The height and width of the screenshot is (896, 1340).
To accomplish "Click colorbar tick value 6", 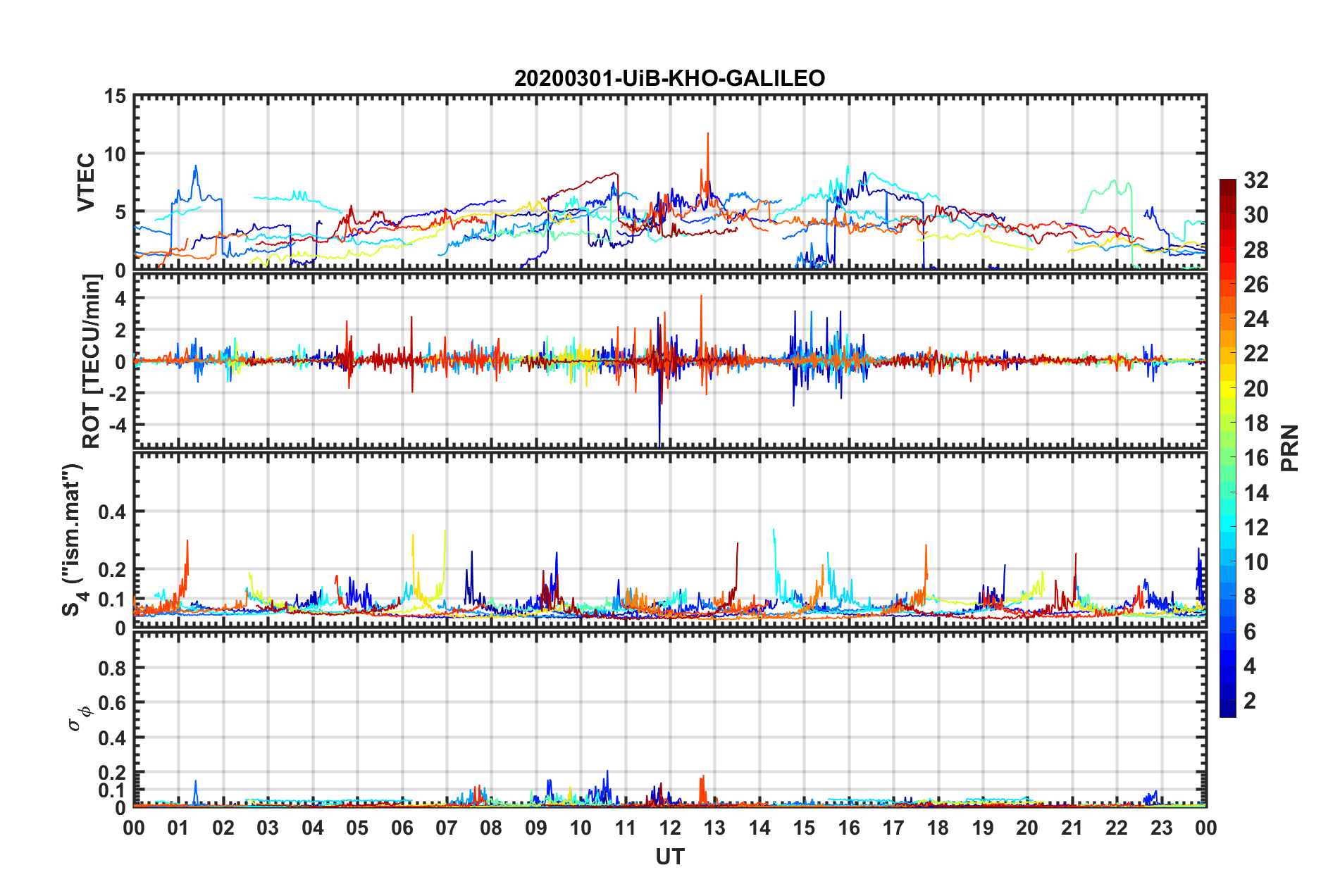I will (1250, 632).
